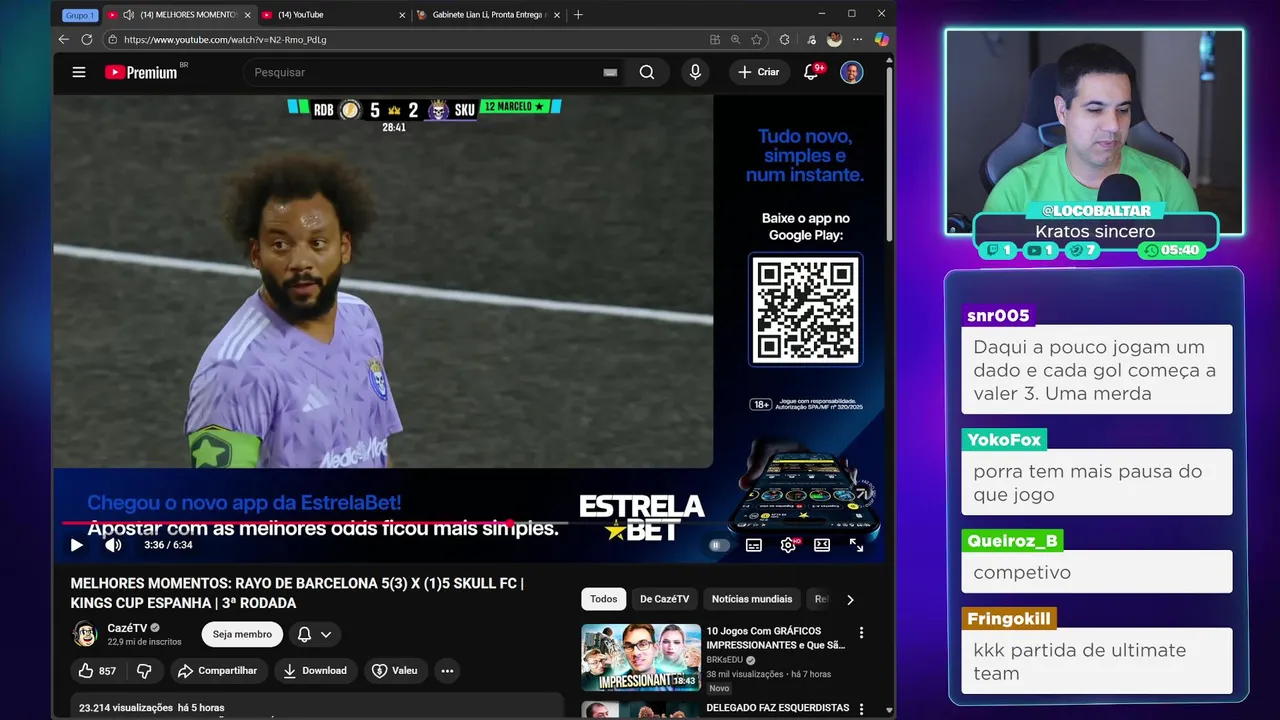Open on-screen keyboard icon in search box

pyautogui.click(x=610, y=72)
